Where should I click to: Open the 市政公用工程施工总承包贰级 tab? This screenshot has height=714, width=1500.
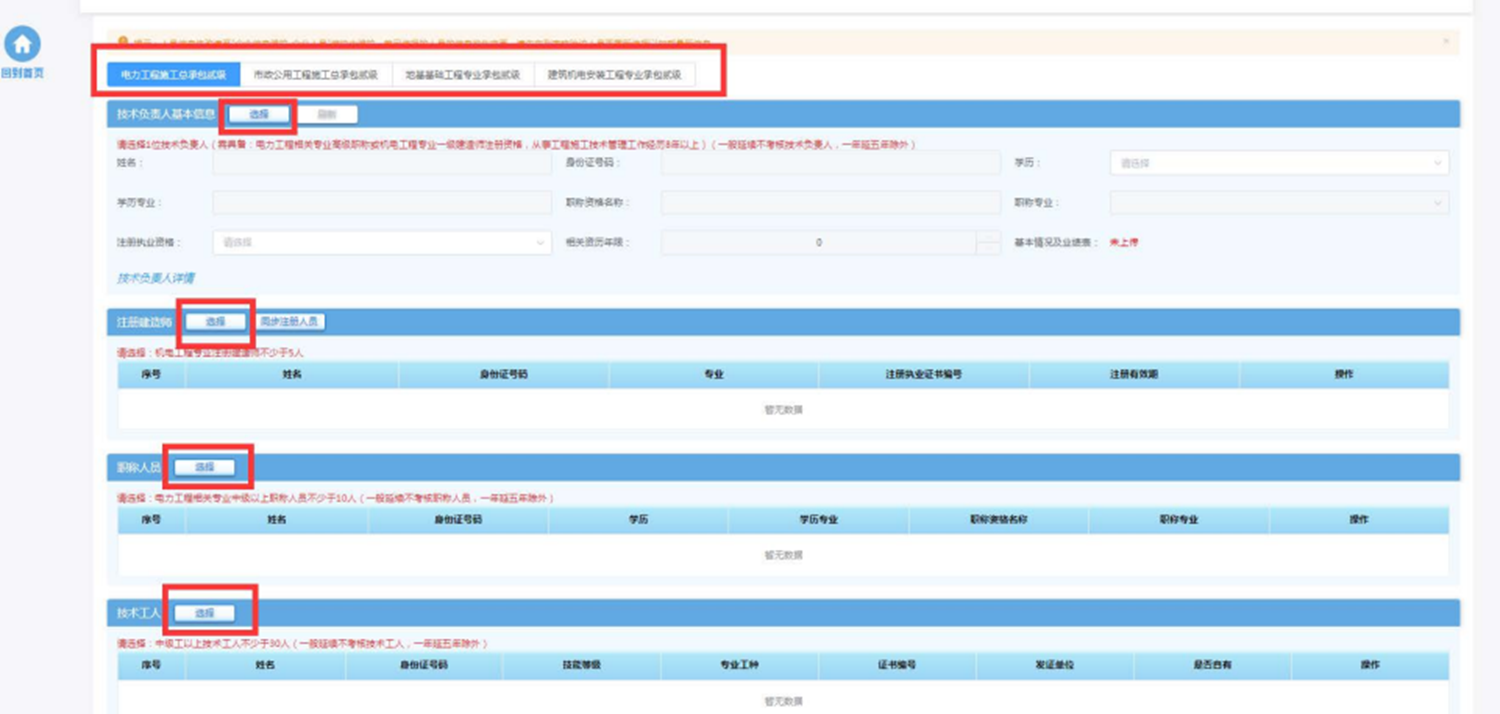click(x=315, y=75)
